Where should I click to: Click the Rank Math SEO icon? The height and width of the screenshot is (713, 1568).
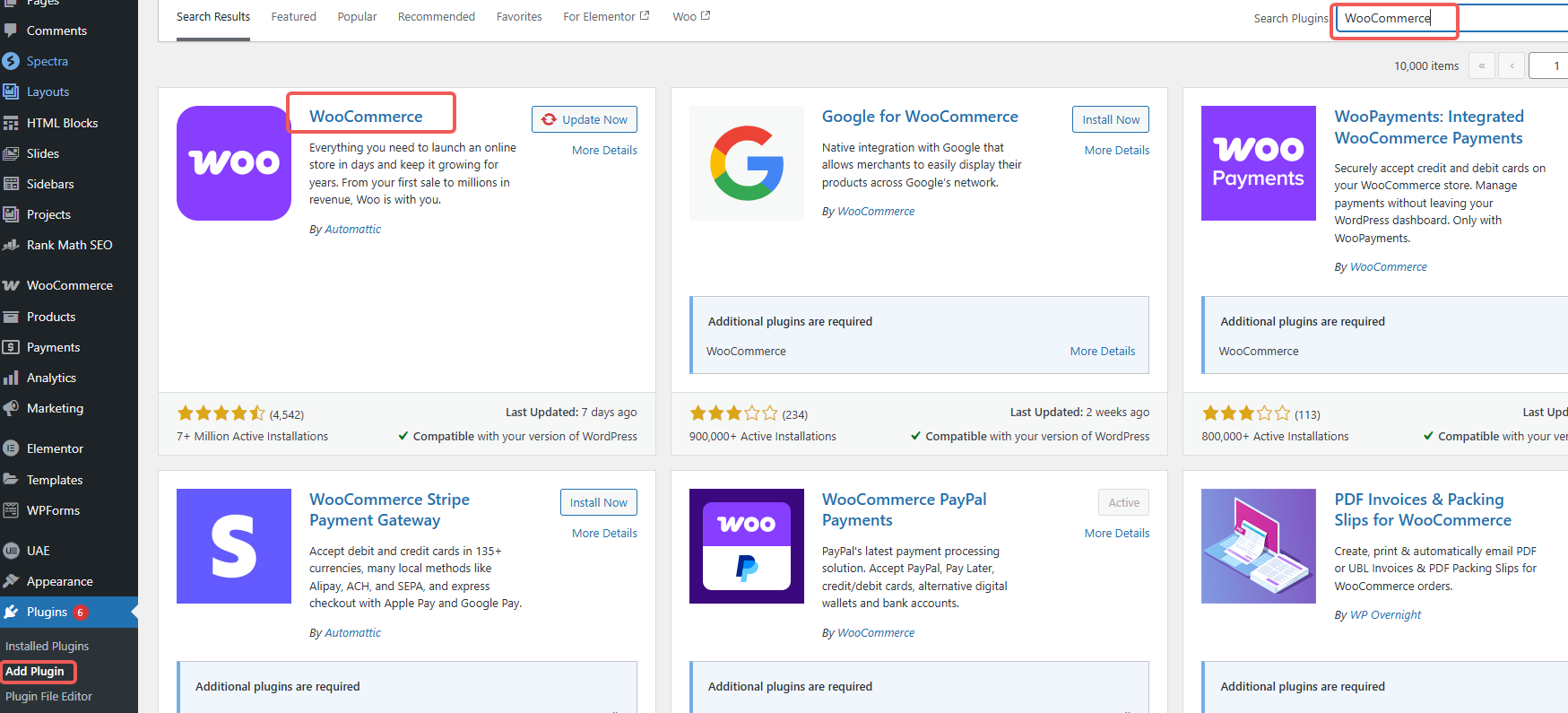pos(11,245)
